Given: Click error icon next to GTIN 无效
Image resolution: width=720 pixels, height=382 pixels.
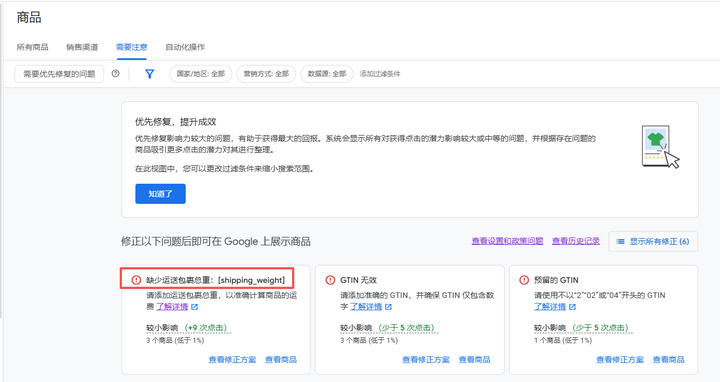Looking at the screenshot, I should pyautogui.click(x=330, y=280).
